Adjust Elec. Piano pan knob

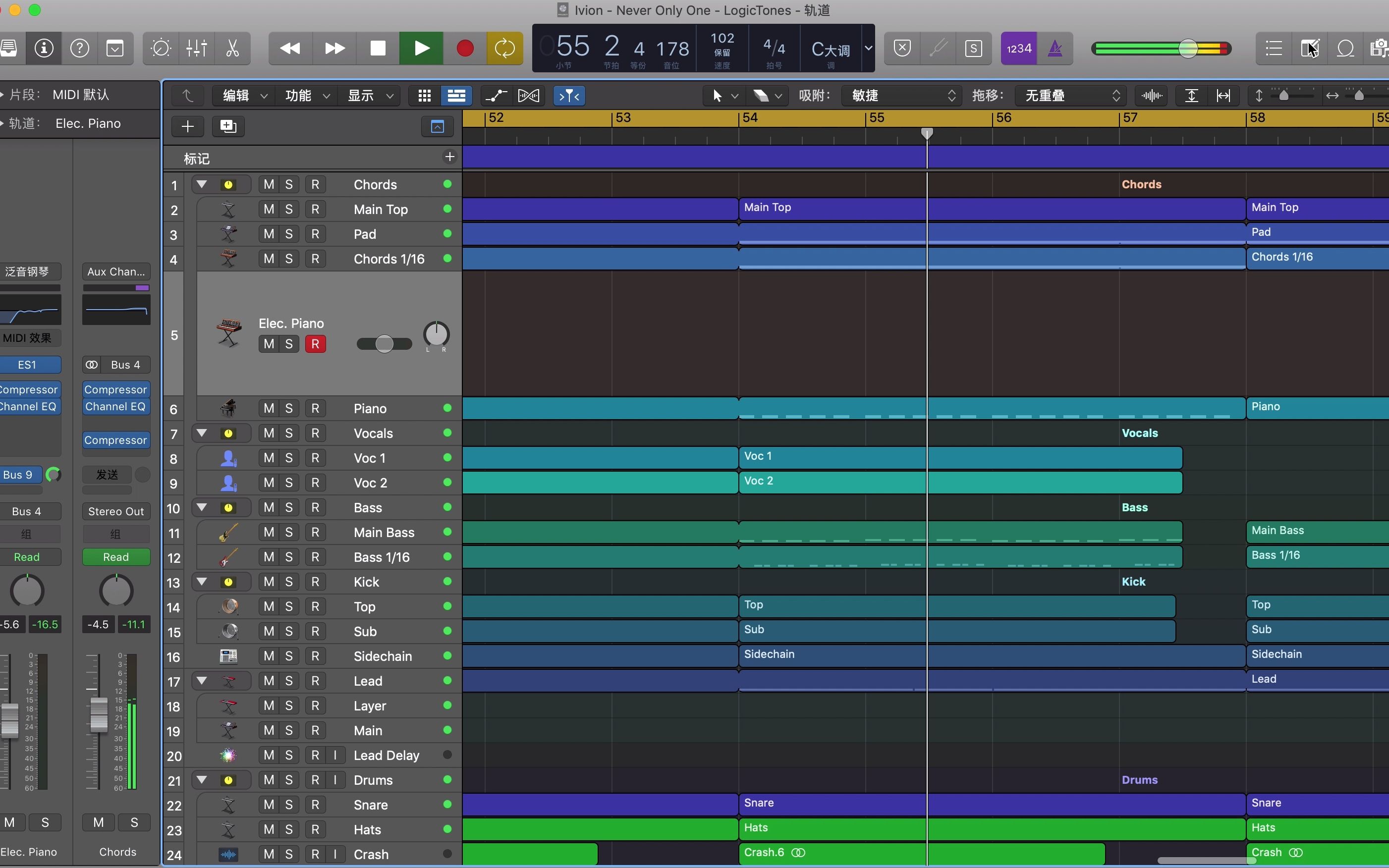click(437, 333)
